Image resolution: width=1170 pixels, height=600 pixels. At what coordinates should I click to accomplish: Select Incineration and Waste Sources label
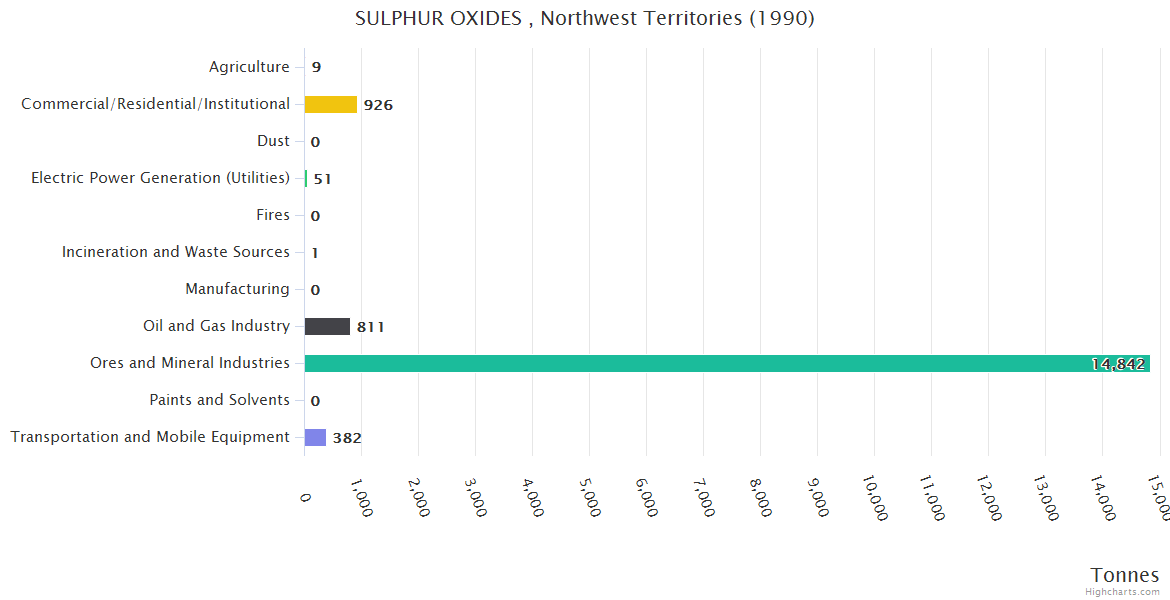[x=176, y=252]
